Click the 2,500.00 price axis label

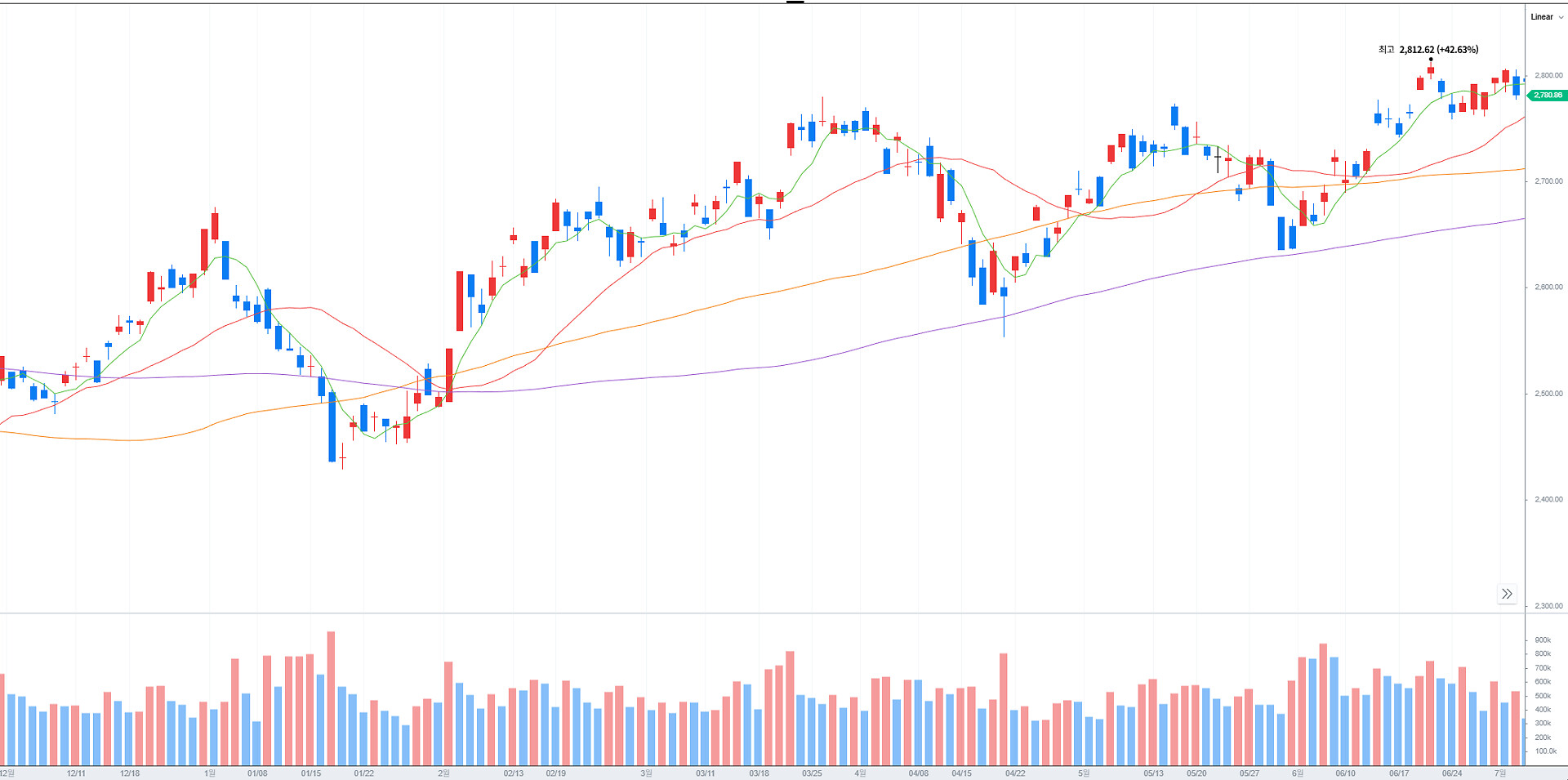click(1548, 394)
